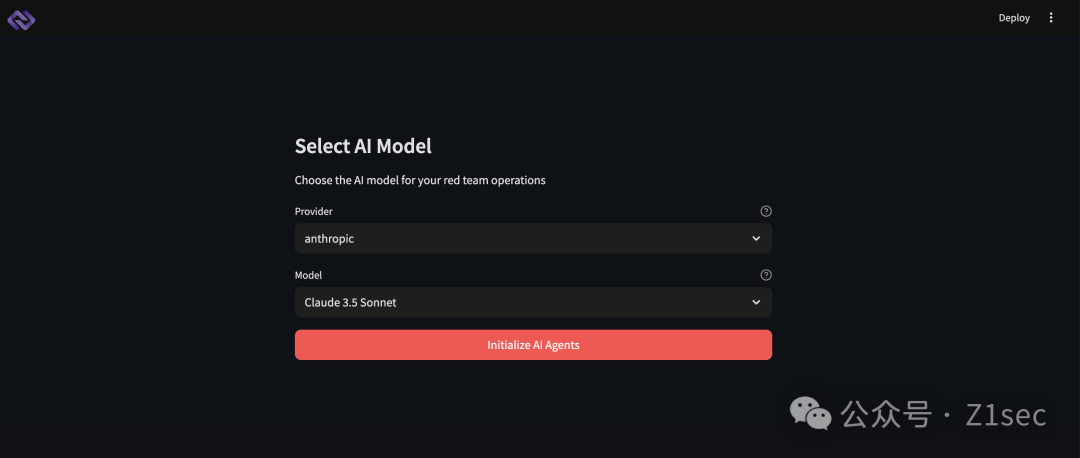The width and height of the screenshot is (1080, 458).
Task: Click the 'Model' field label
Action: pyautogui.click(x=309, y=275)
